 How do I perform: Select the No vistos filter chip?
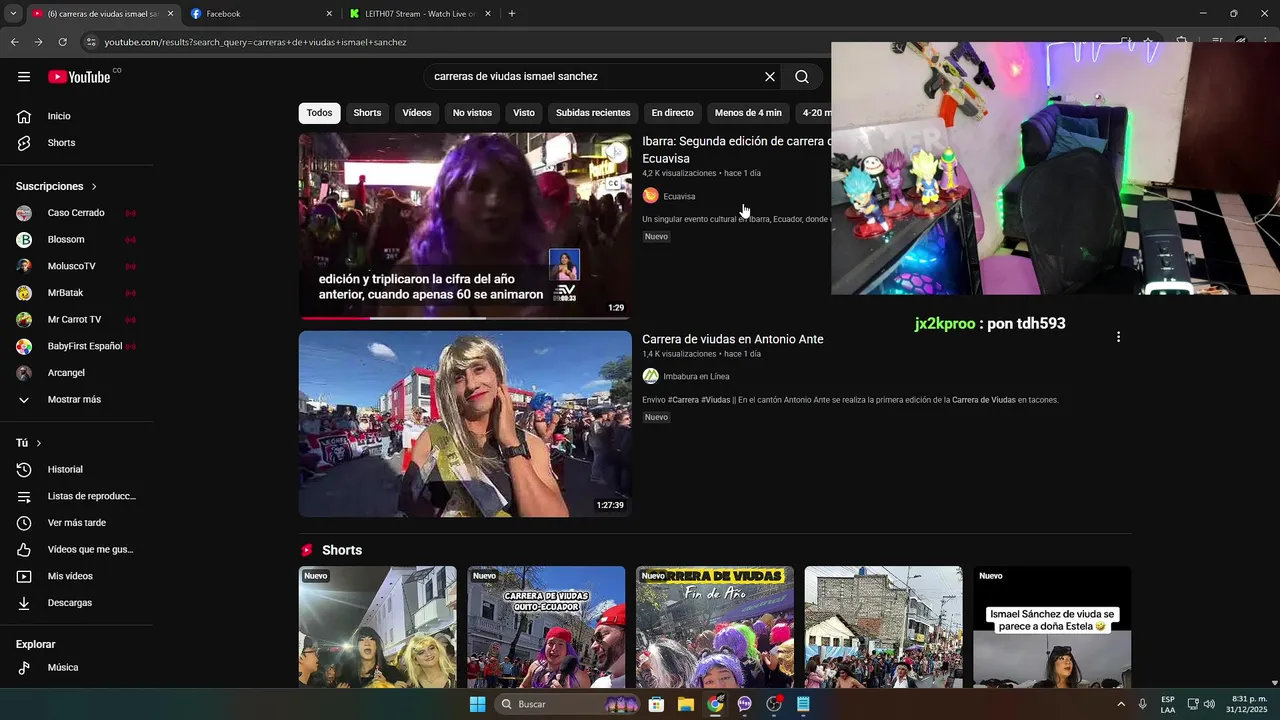[x=472, y=113]
